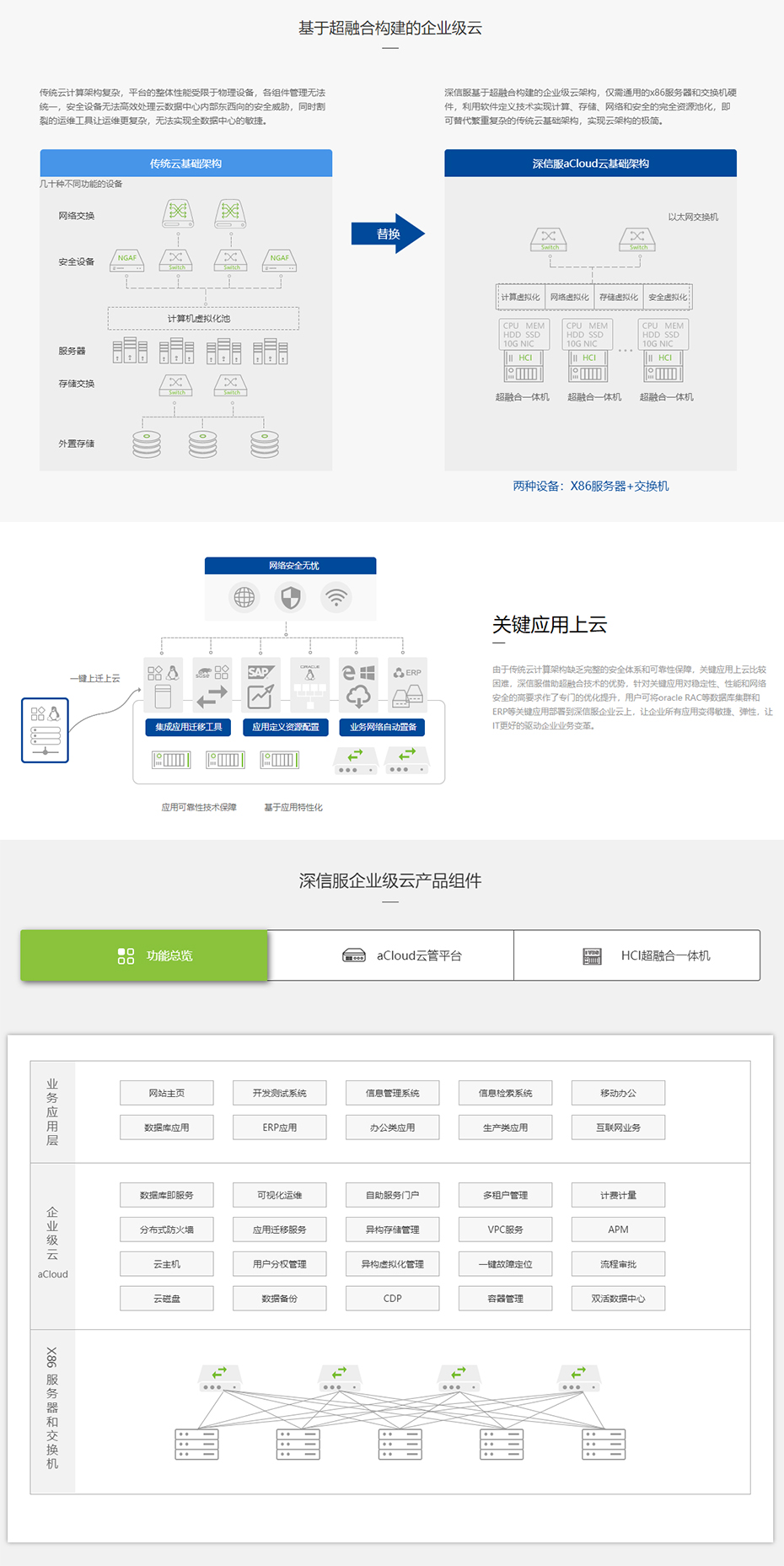Viewport: 784px width, 1566px height.
Task: Click the APM box
Action: [619, 1230]
